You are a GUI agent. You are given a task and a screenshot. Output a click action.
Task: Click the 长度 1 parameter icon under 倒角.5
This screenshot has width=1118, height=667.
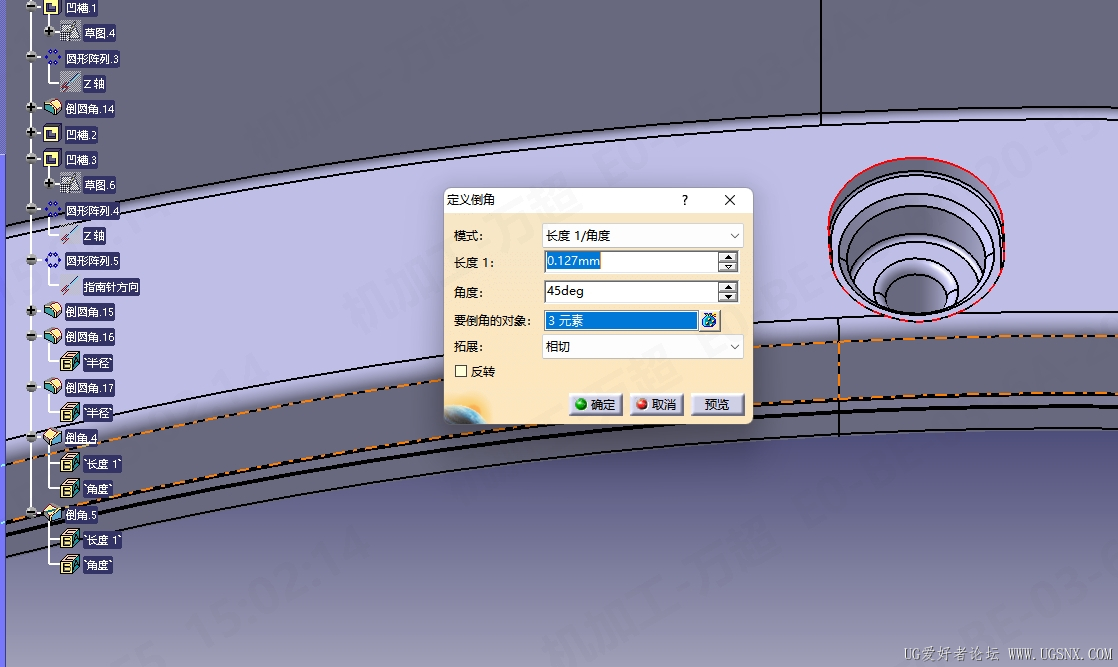(x=70, y=539)
